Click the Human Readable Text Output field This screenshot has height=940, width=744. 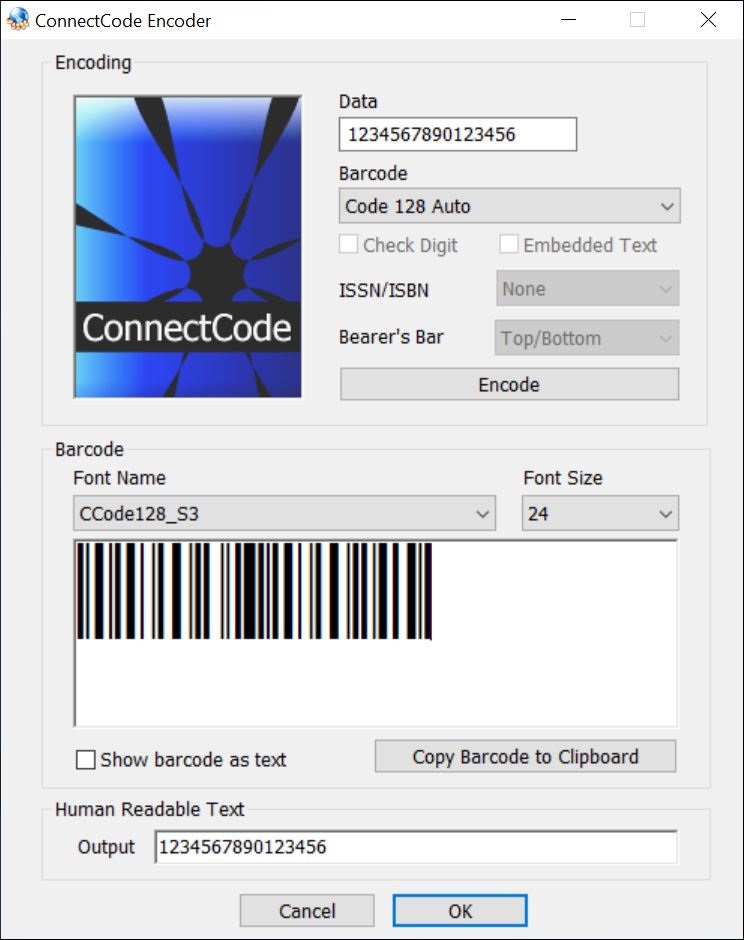point(416,846)
